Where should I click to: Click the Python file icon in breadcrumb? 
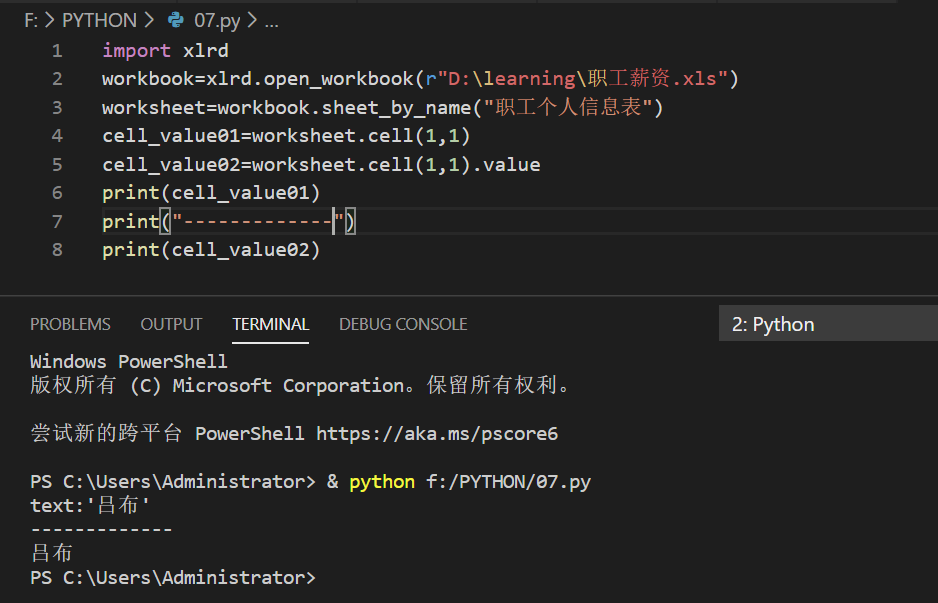[x=175, y=20]
